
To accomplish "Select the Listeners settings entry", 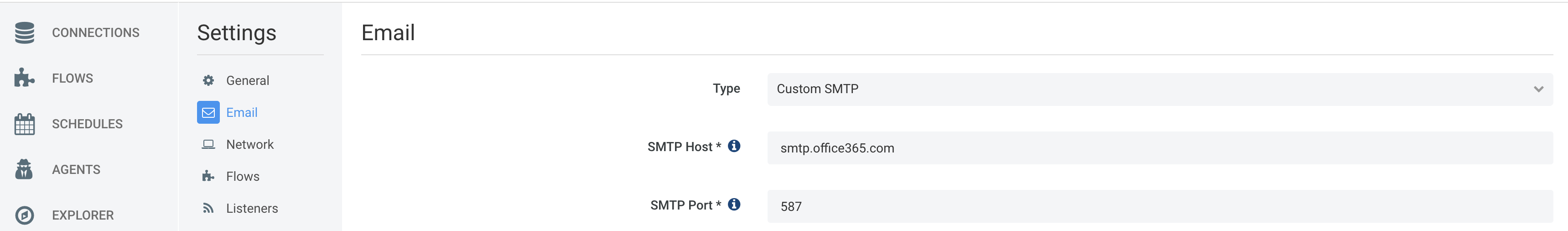I will tap(251, 209).
